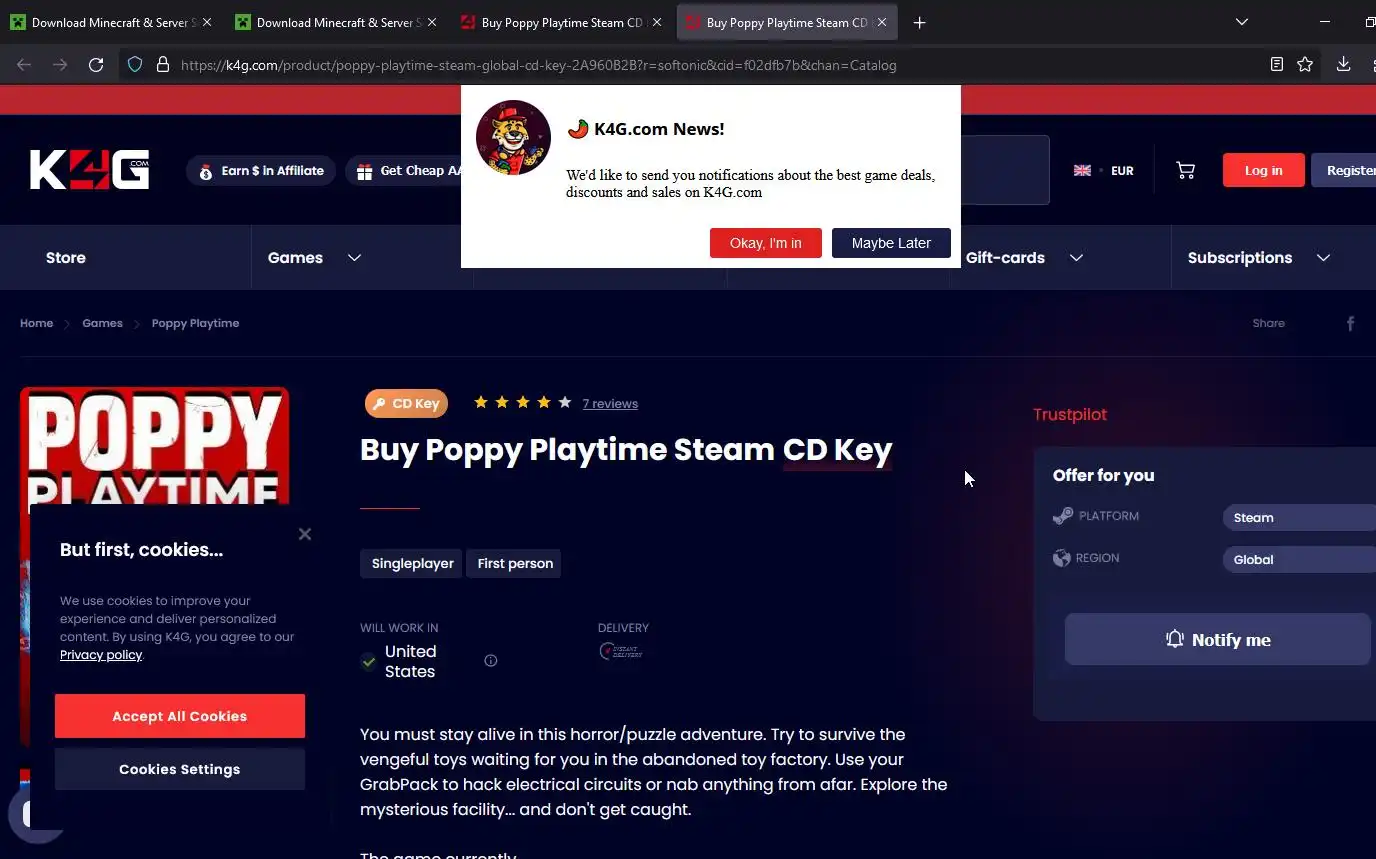This screenshot has height=859, width=1376.
Task: Click Get Cheap AAA button
Action: (x=404, y=171)
